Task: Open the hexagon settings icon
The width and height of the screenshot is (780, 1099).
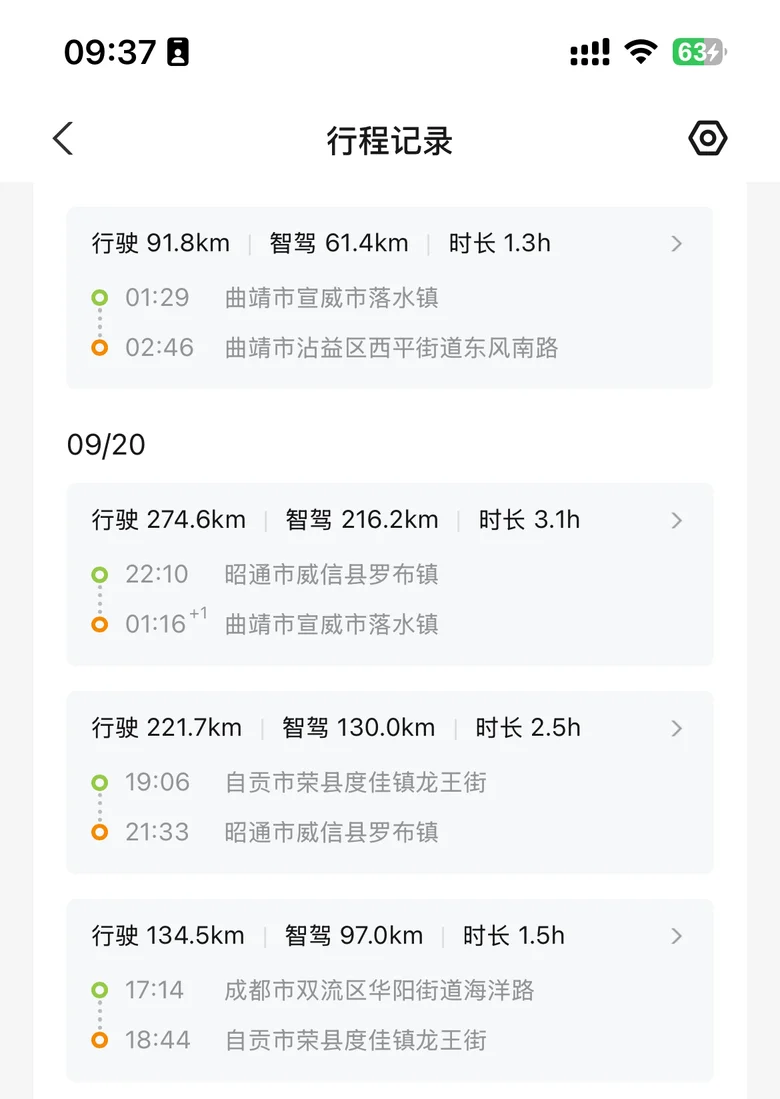Action: [x=707, y=138]
